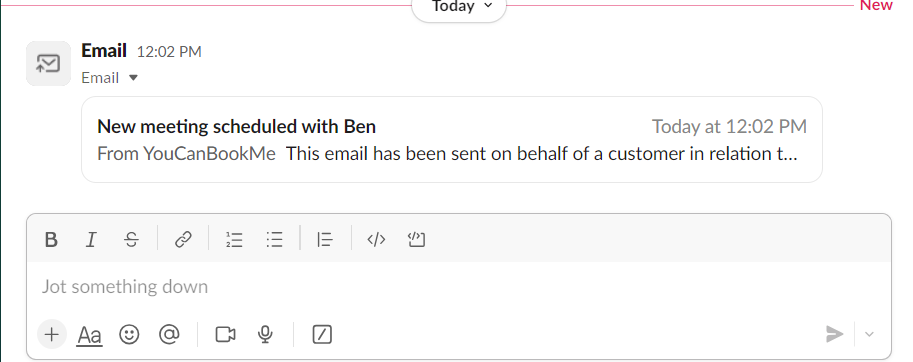This screenshot has width=913, height=362.
Task: Insert a link with chain icon
Action: coord(183,239)
